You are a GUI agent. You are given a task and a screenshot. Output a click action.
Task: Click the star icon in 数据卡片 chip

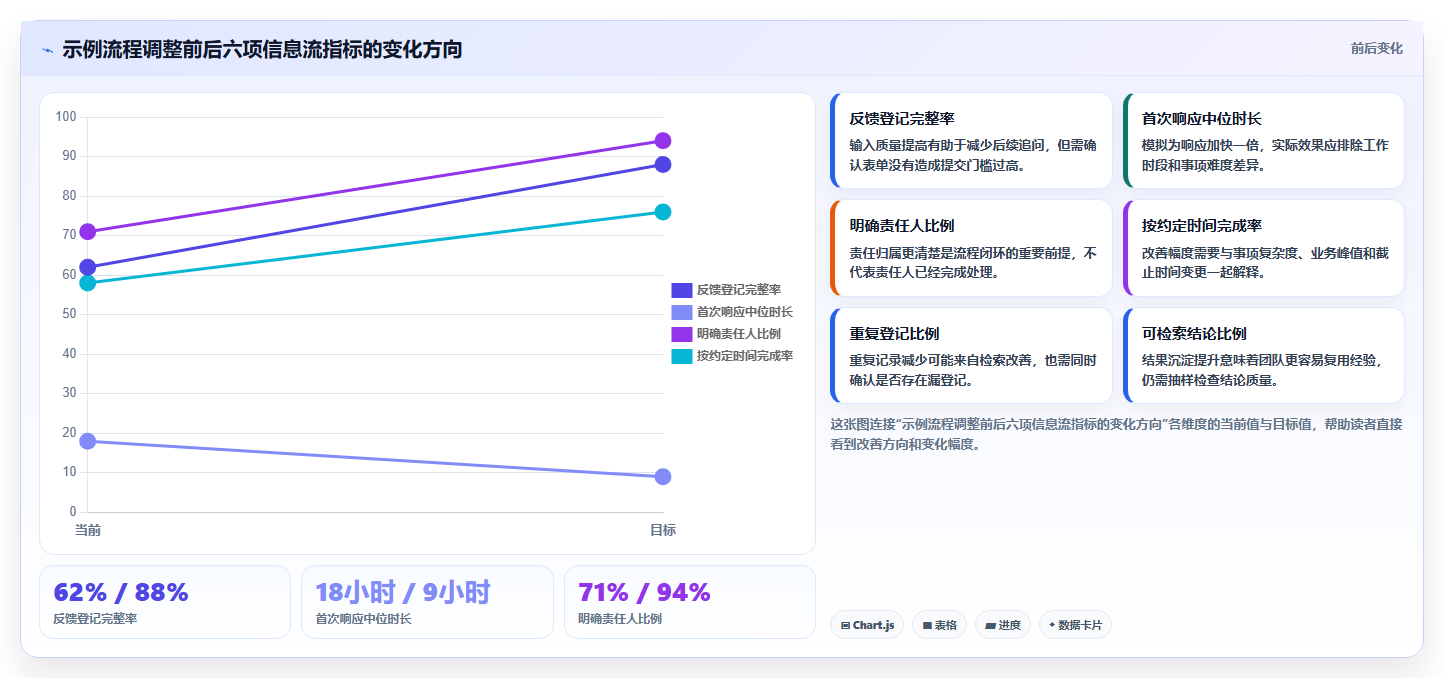(x=1052, y=625)
